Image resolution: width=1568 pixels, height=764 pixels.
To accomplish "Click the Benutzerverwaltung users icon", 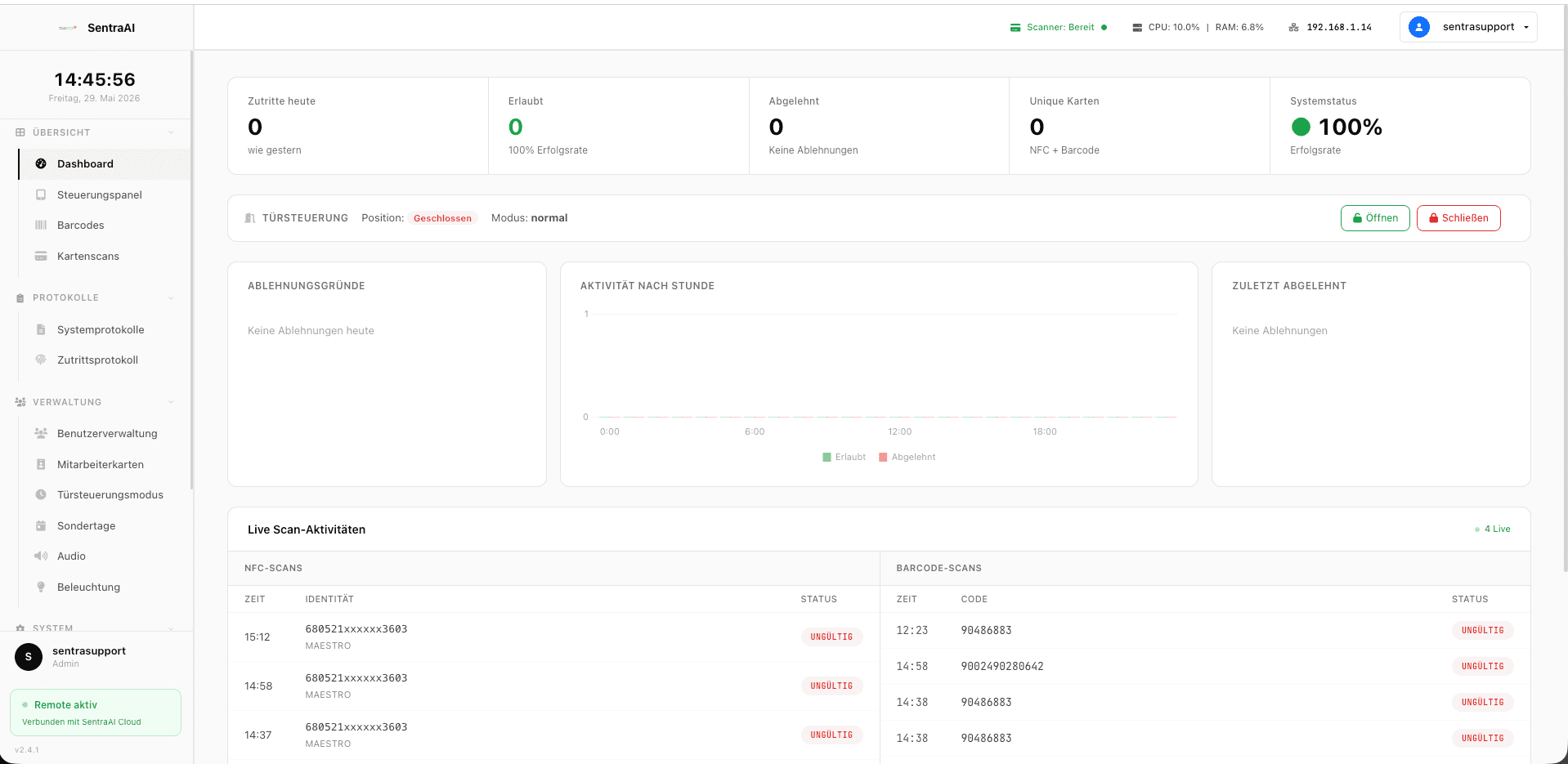I will click(x=41, y=433).
